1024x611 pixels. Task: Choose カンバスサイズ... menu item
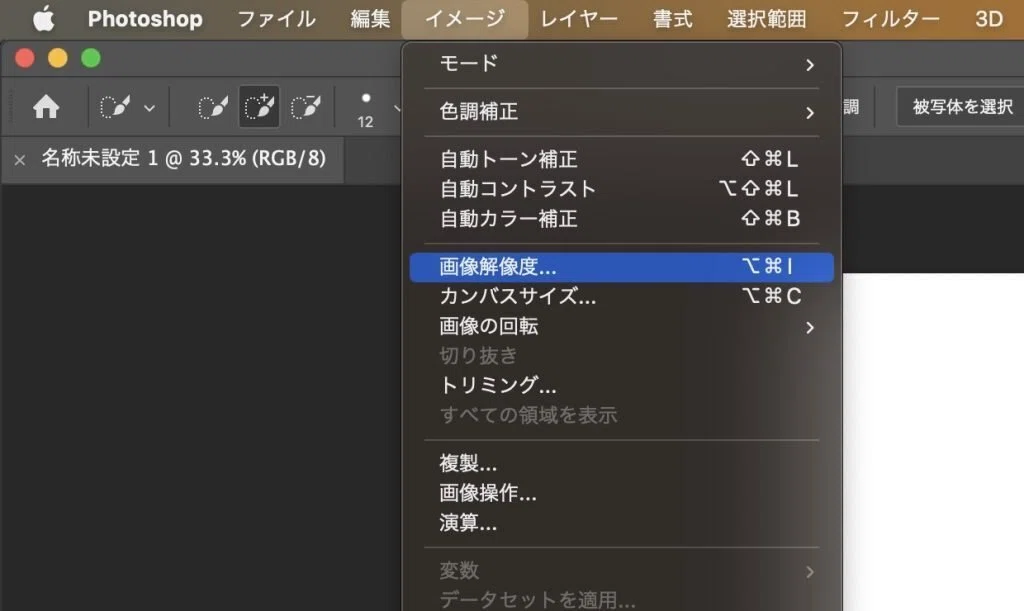621,296
